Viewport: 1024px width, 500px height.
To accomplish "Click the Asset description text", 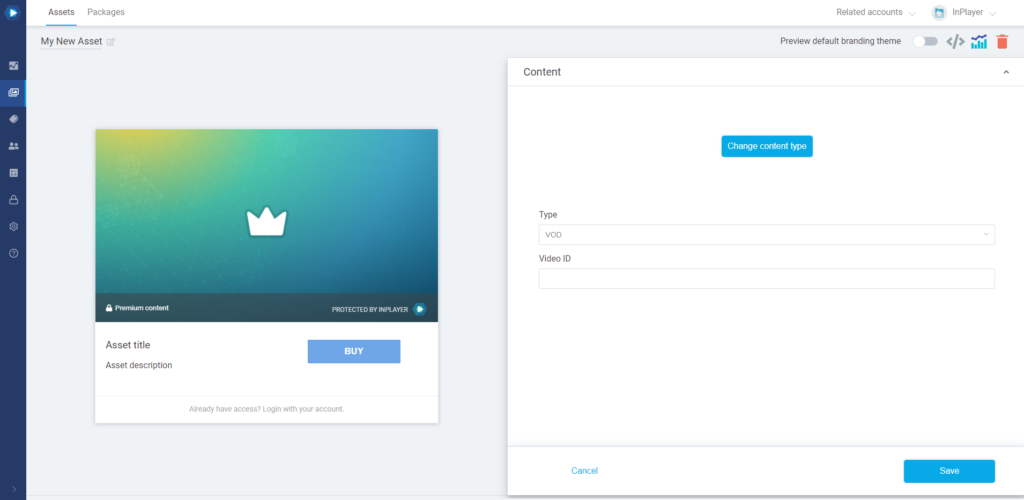I will tap(139, 366).
